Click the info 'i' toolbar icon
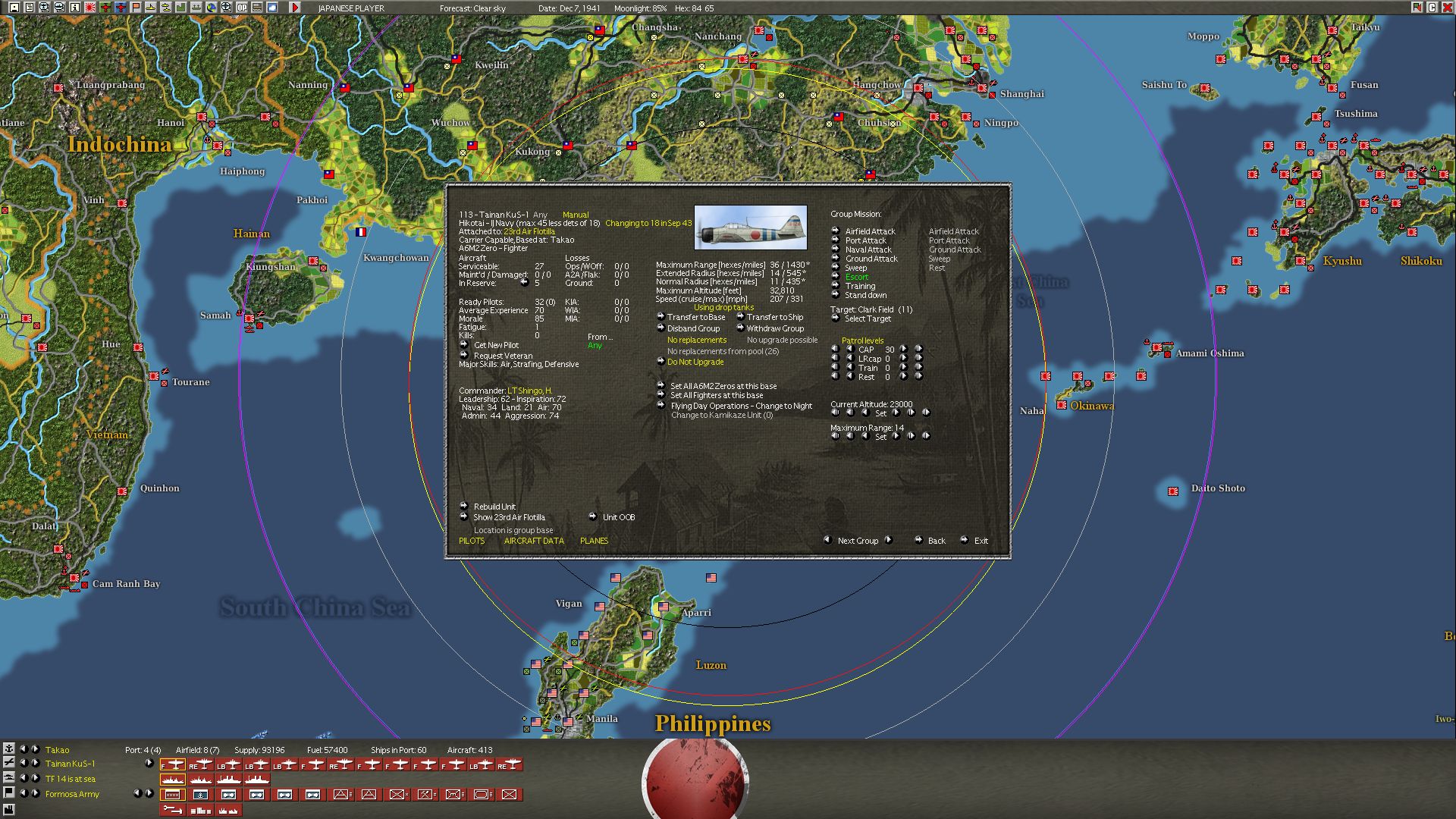 (x=75, y=8)
